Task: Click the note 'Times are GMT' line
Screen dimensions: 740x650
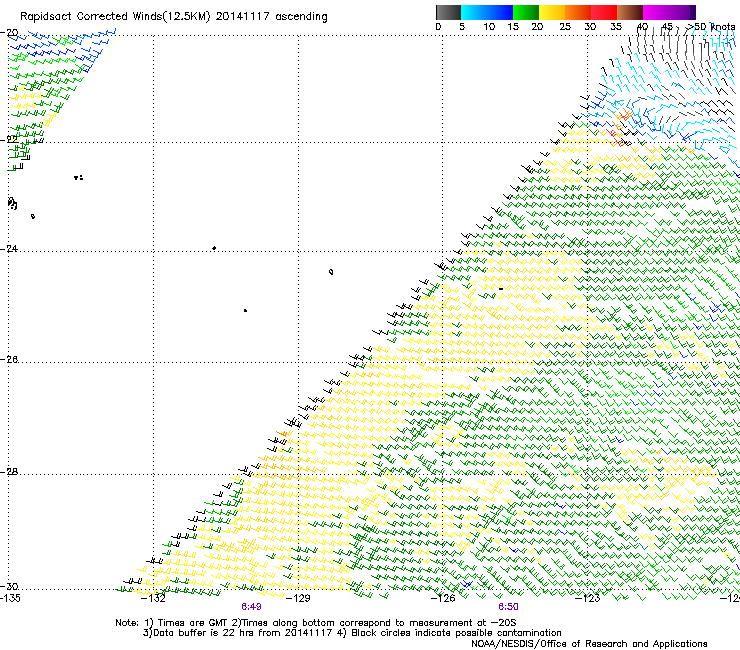Action: click(316, 623)
